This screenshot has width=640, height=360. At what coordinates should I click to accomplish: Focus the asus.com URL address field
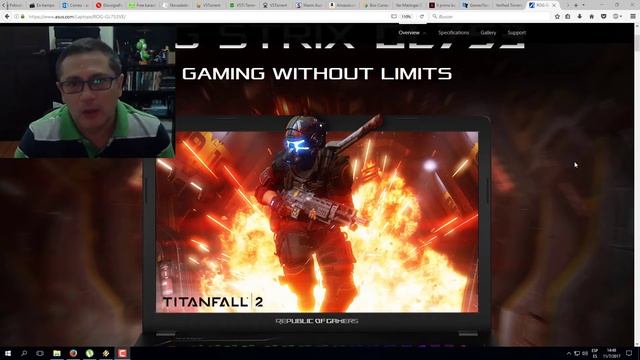point(204,16)
